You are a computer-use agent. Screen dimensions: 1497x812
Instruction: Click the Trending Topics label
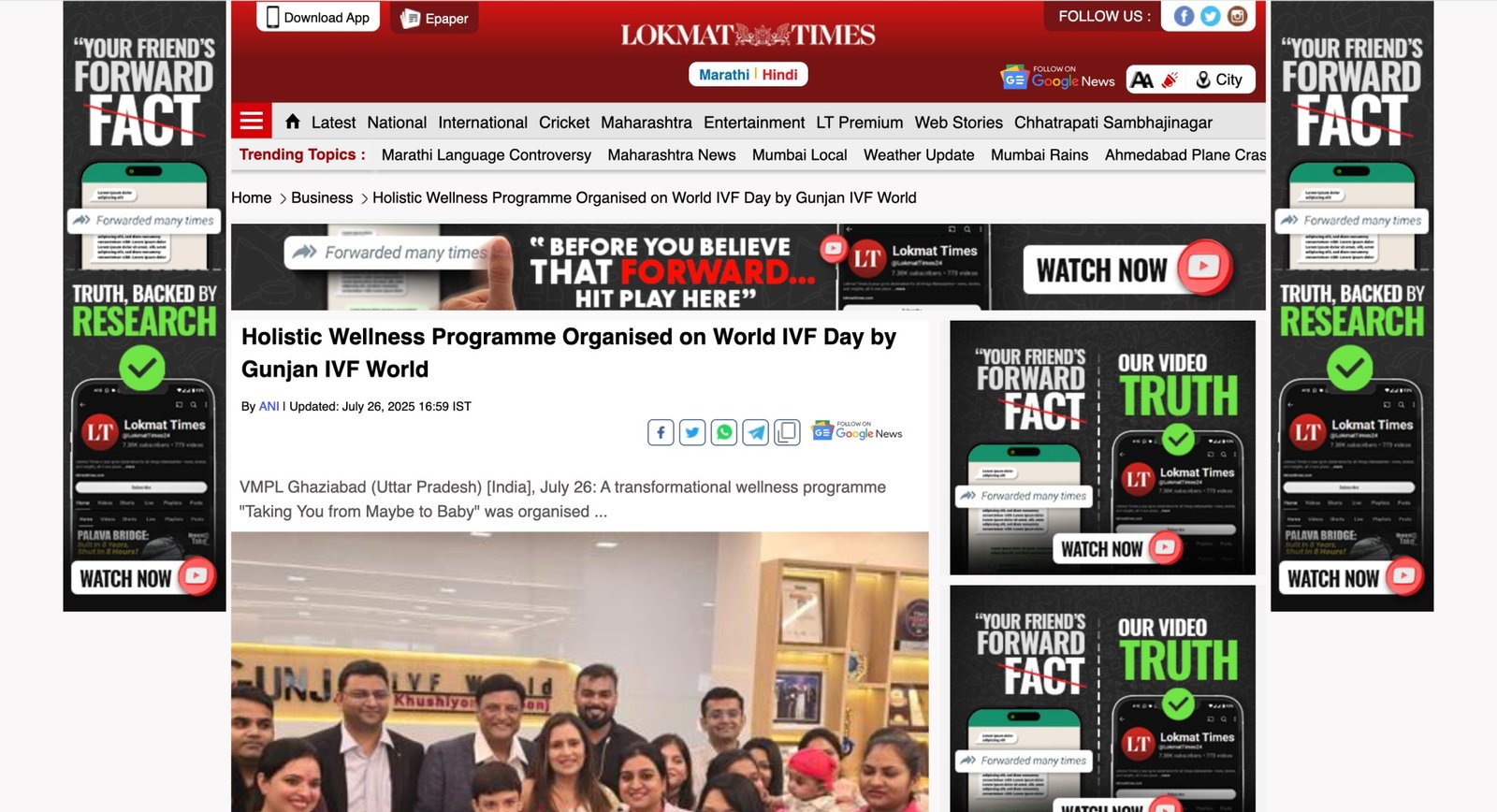click(302, 154)
